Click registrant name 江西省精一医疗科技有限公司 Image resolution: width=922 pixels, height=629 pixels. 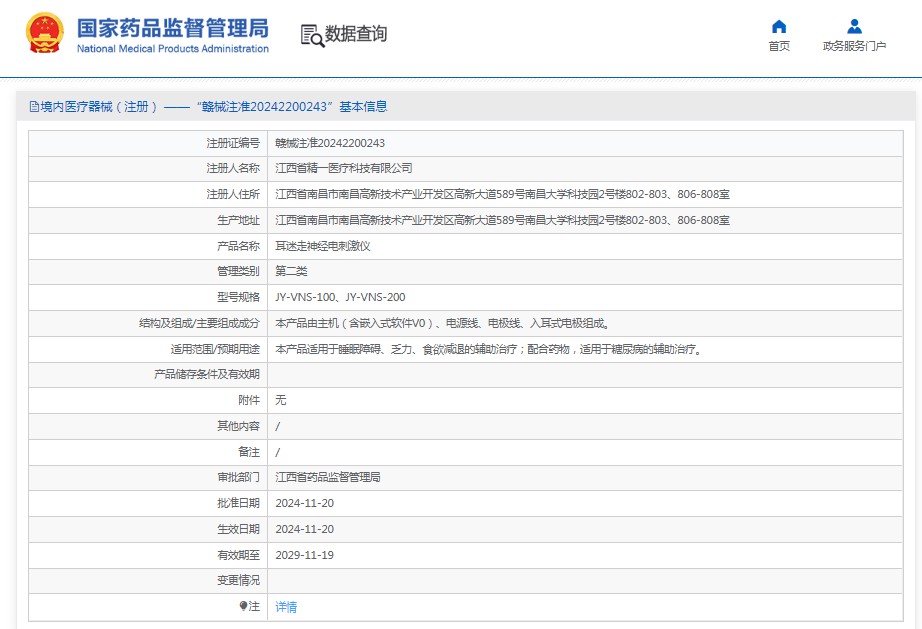[x=343, y=169]
